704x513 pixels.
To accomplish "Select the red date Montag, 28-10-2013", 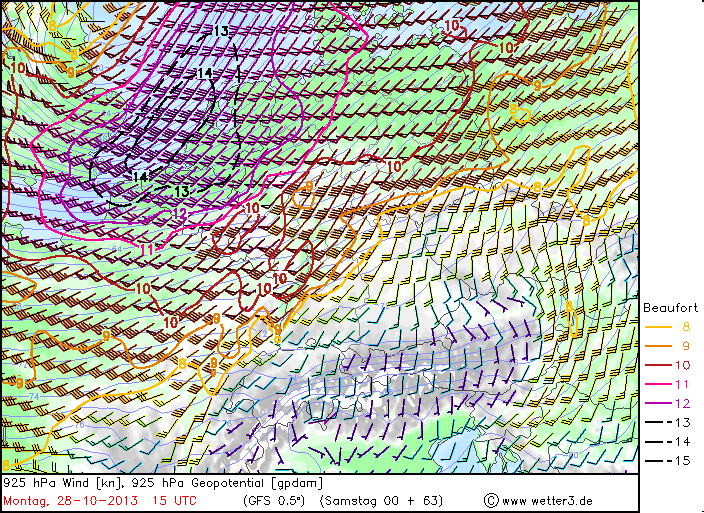I will pos(70,501).
